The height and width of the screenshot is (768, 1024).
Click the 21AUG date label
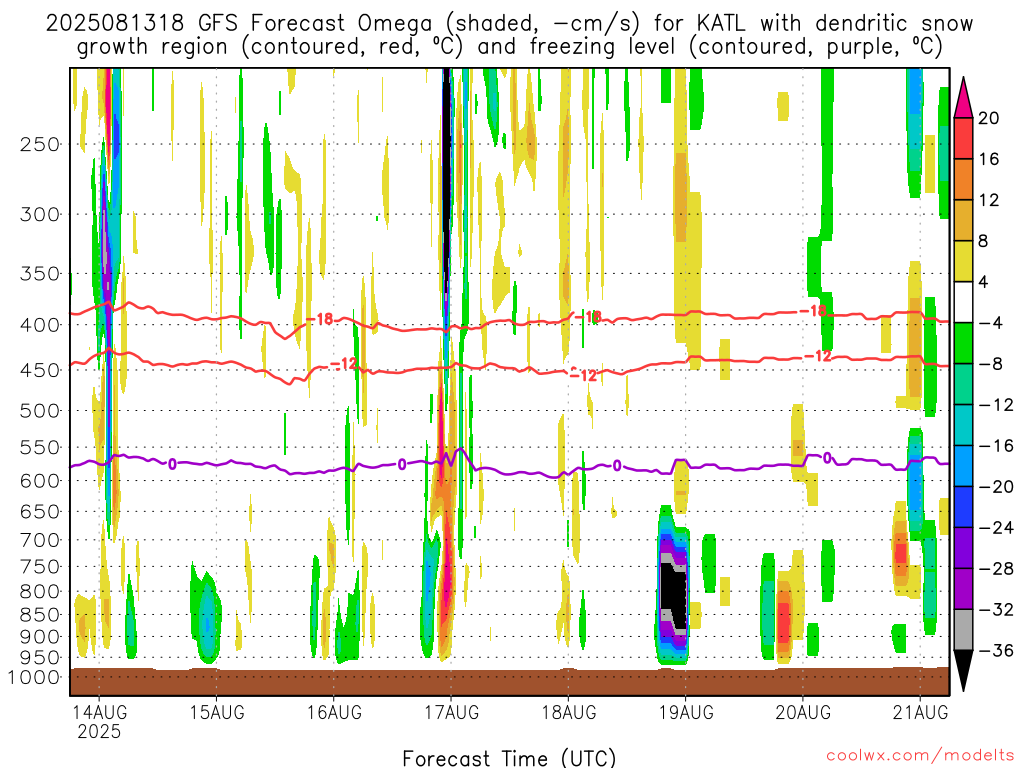[920, 712]
